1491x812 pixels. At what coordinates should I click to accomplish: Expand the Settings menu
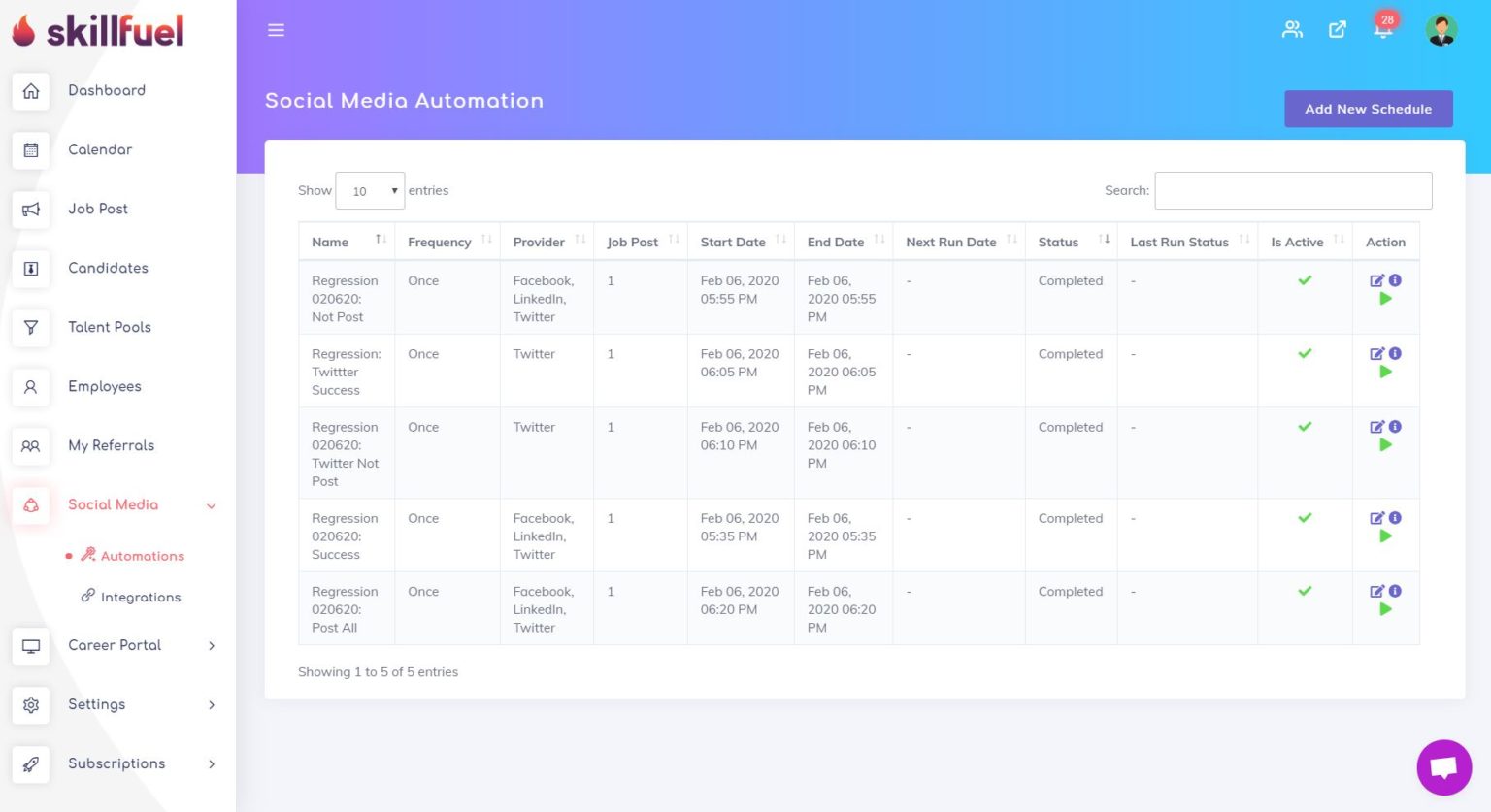click(97, 705)
